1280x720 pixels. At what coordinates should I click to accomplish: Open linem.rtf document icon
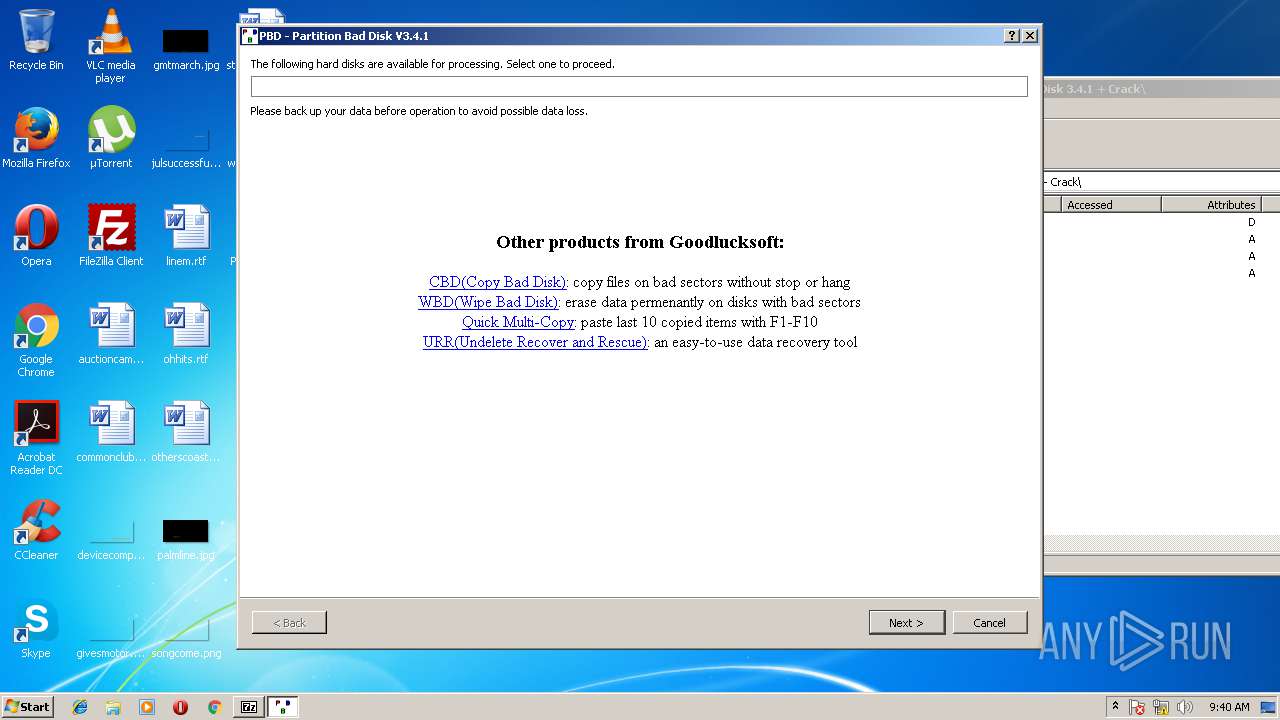(186, 236)
